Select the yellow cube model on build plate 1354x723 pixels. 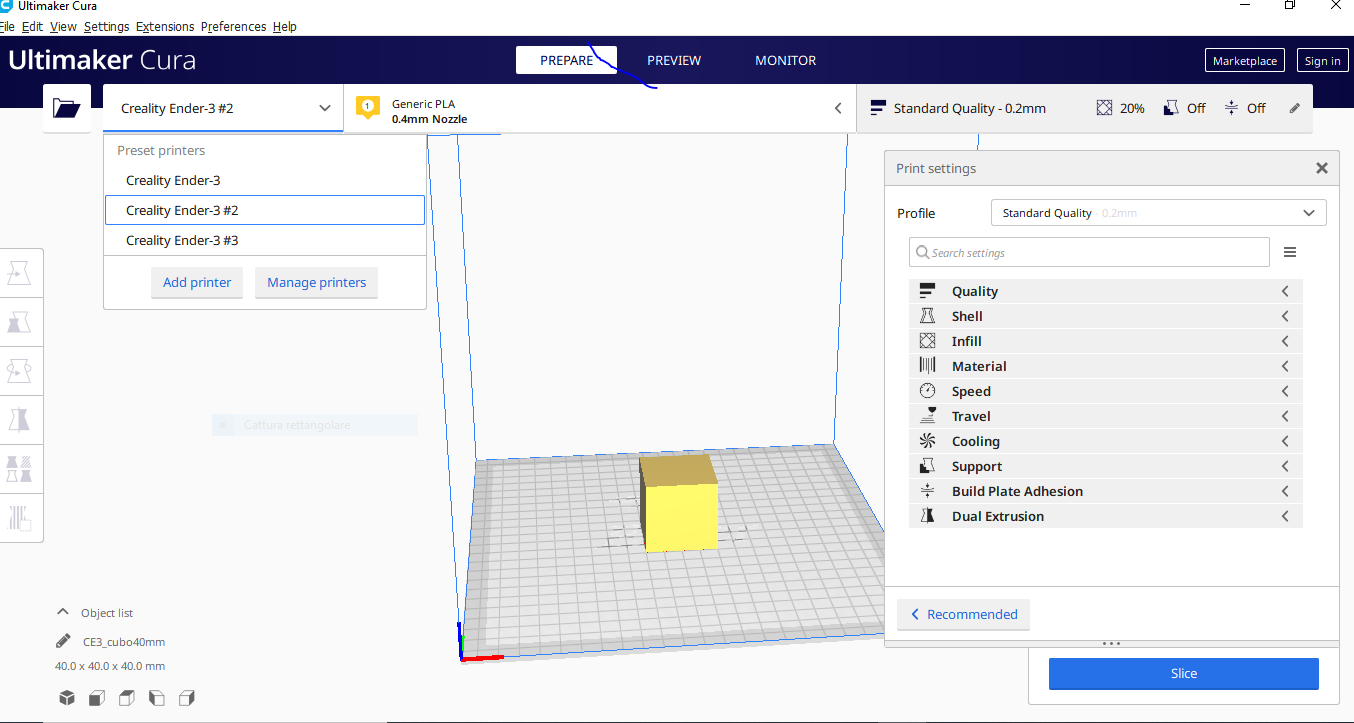pos(679,505)
